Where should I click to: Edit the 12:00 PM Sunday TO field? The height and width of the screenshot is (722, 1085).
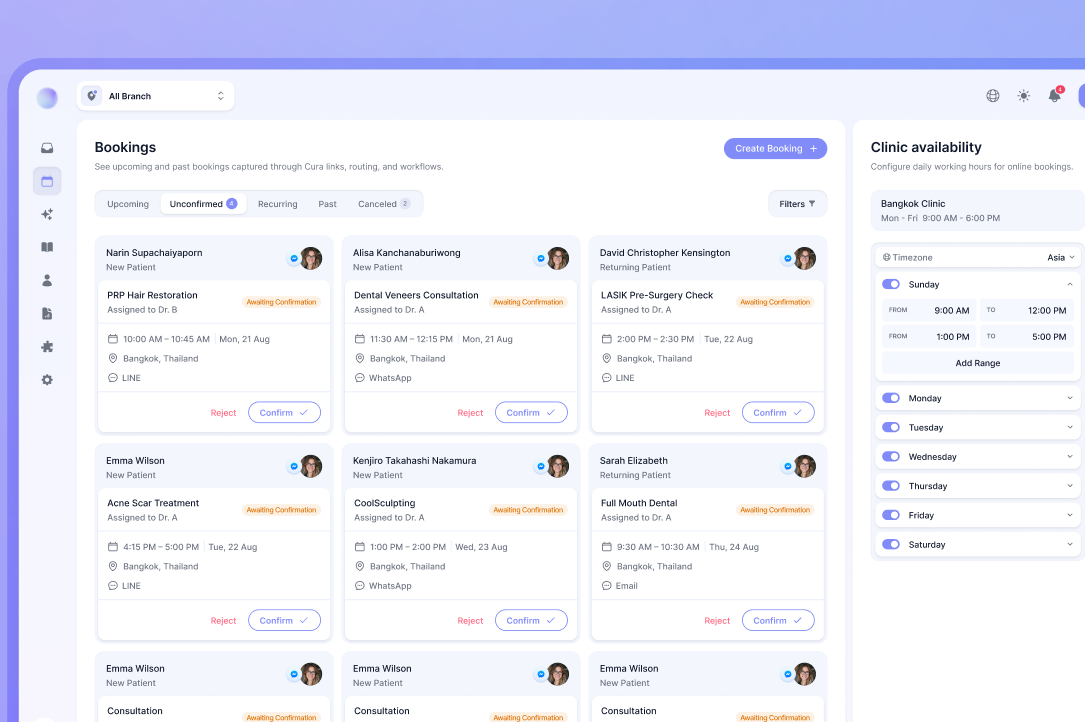pyautogui.click(x=1027, y=310)
